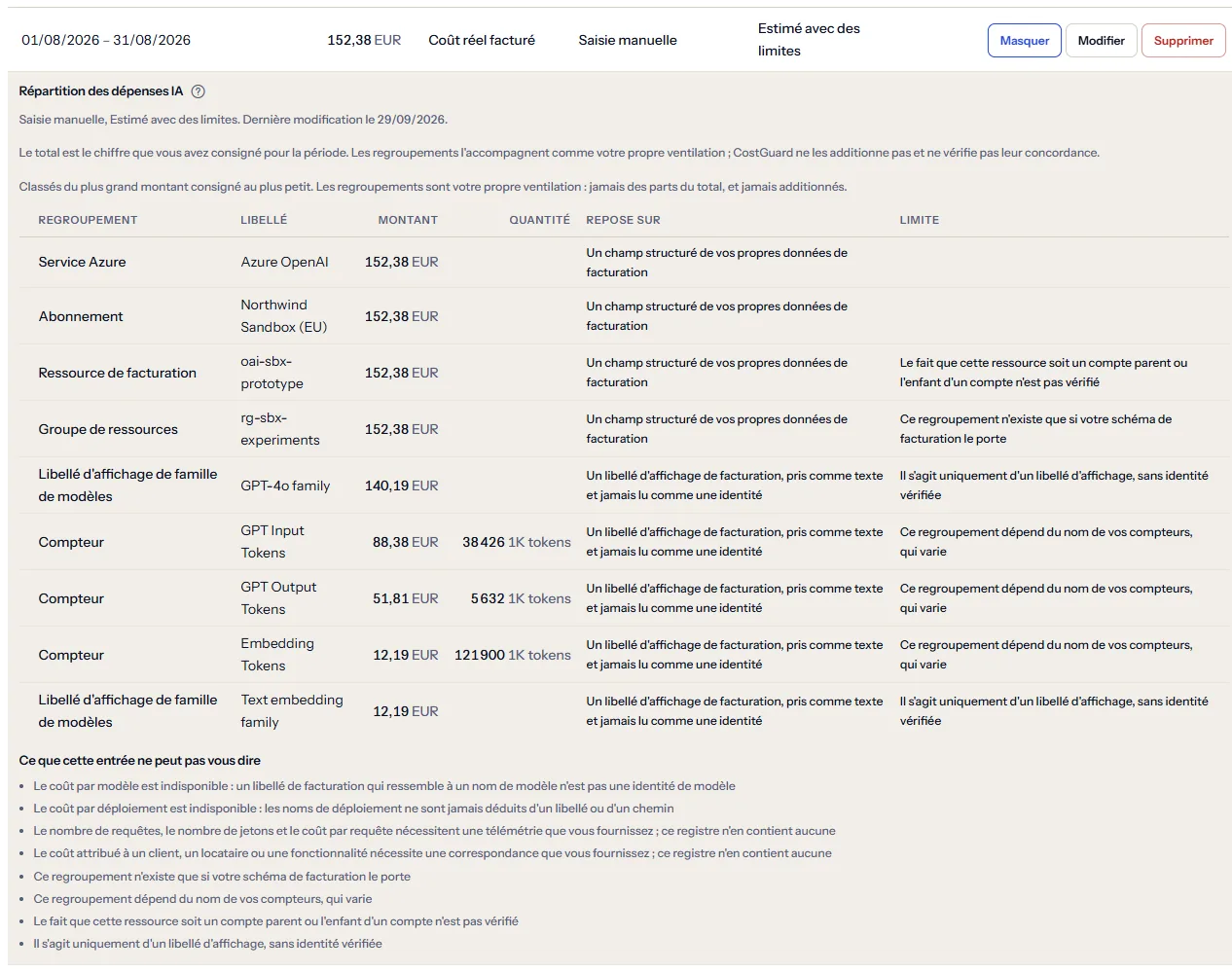This screenshot has height=972, width=1232.
Task: Click Saisie manuelle in the summary row
Action: pos(628,40)
